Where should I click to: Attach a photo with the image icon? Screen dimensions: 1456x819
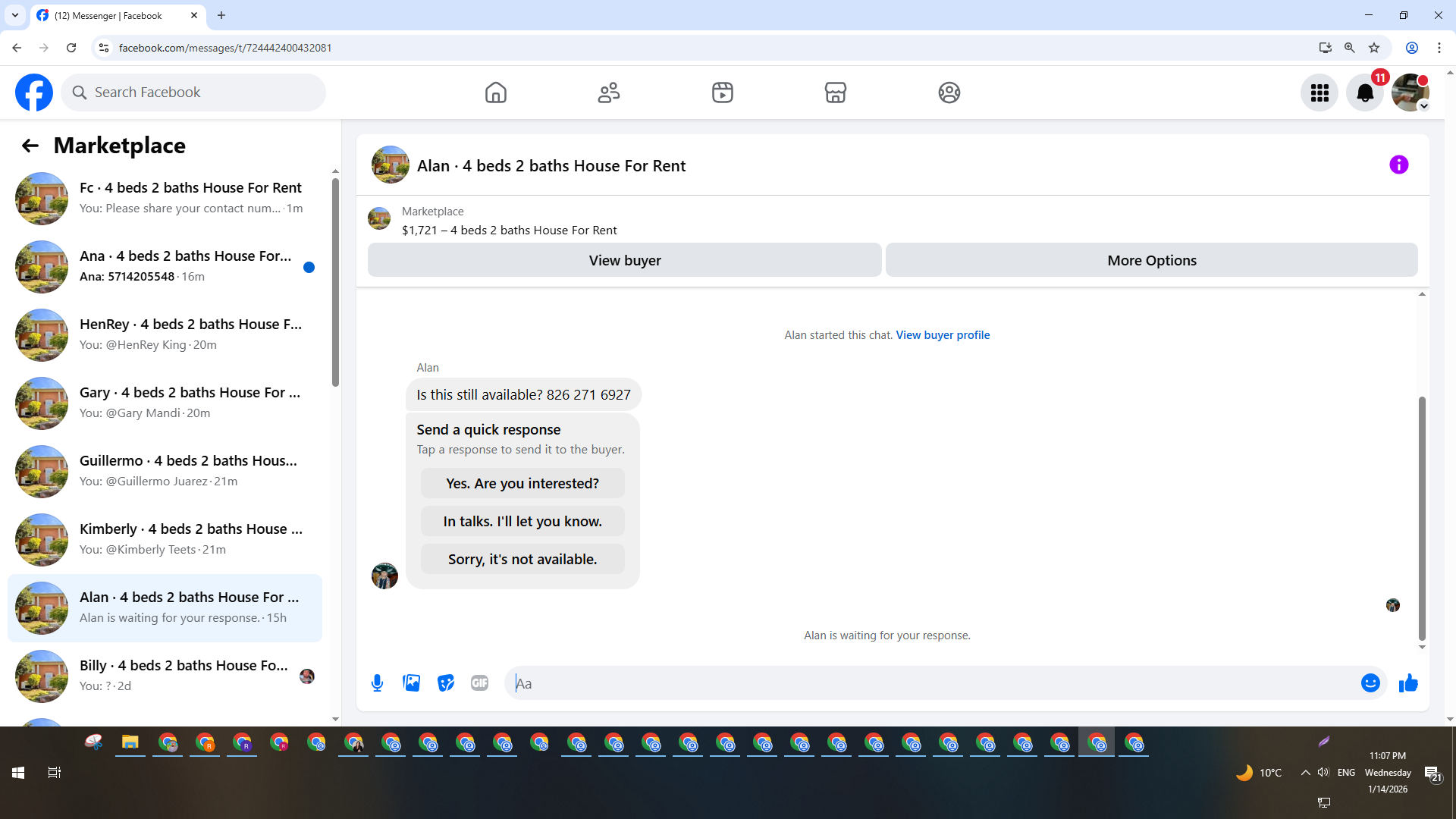coord(412,683)
